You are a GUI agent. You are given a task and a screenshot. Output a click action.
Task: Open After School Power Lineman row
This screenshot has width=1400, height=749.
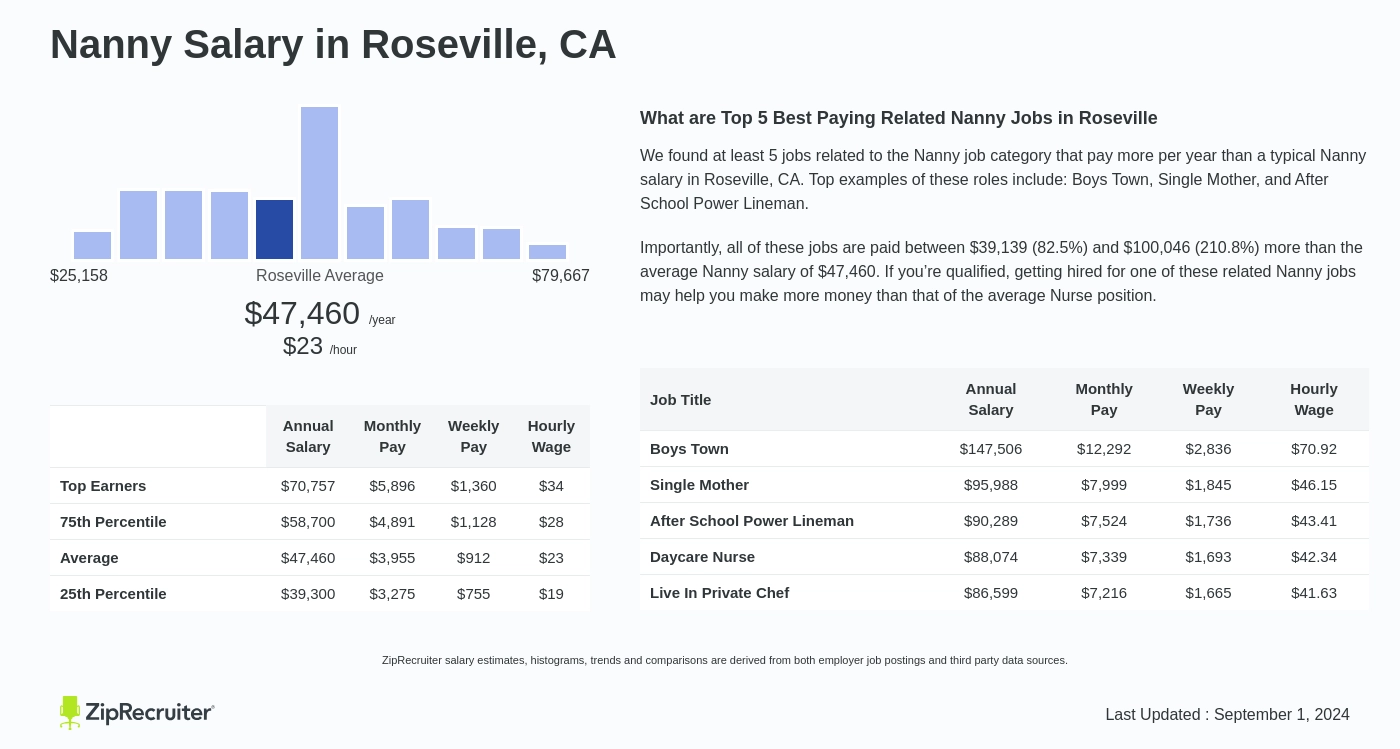[x=1004, y=521]
